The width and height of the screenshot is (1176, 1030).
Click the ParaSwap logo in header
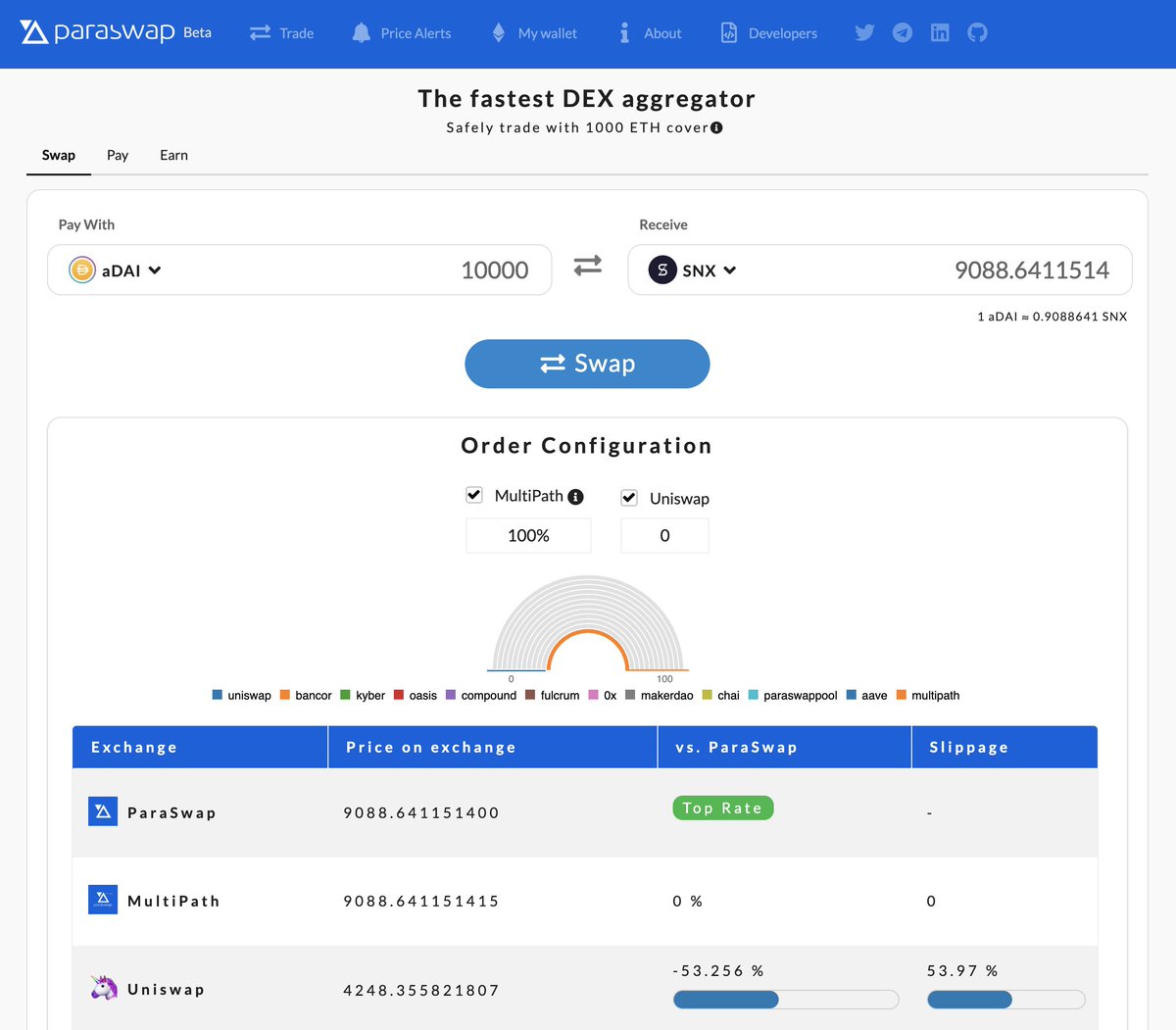(x=97, y=32)
